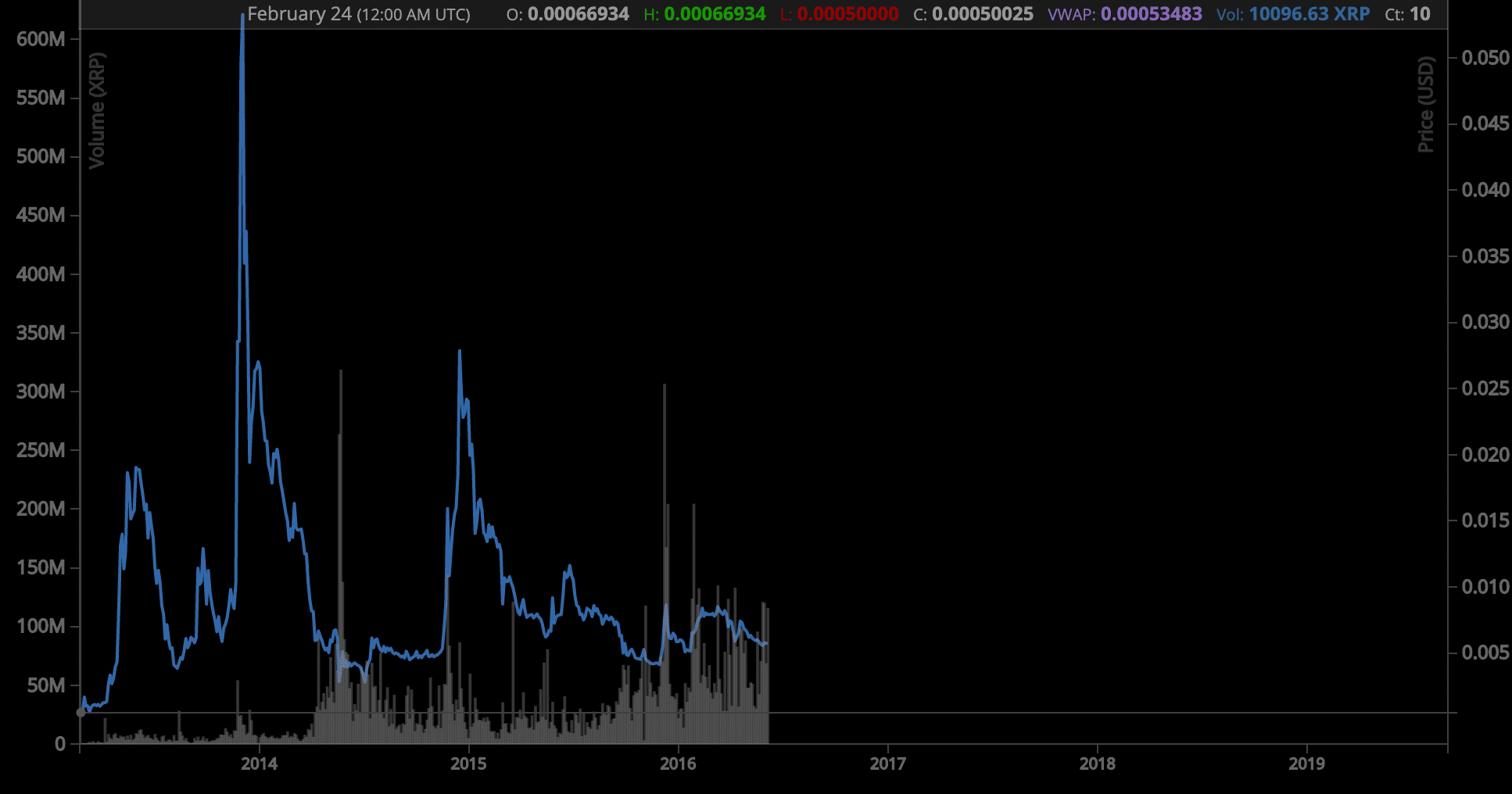Click the Volume (XRP) axis title
This screenshot has width=1512, height=794.
click(97, 110)
